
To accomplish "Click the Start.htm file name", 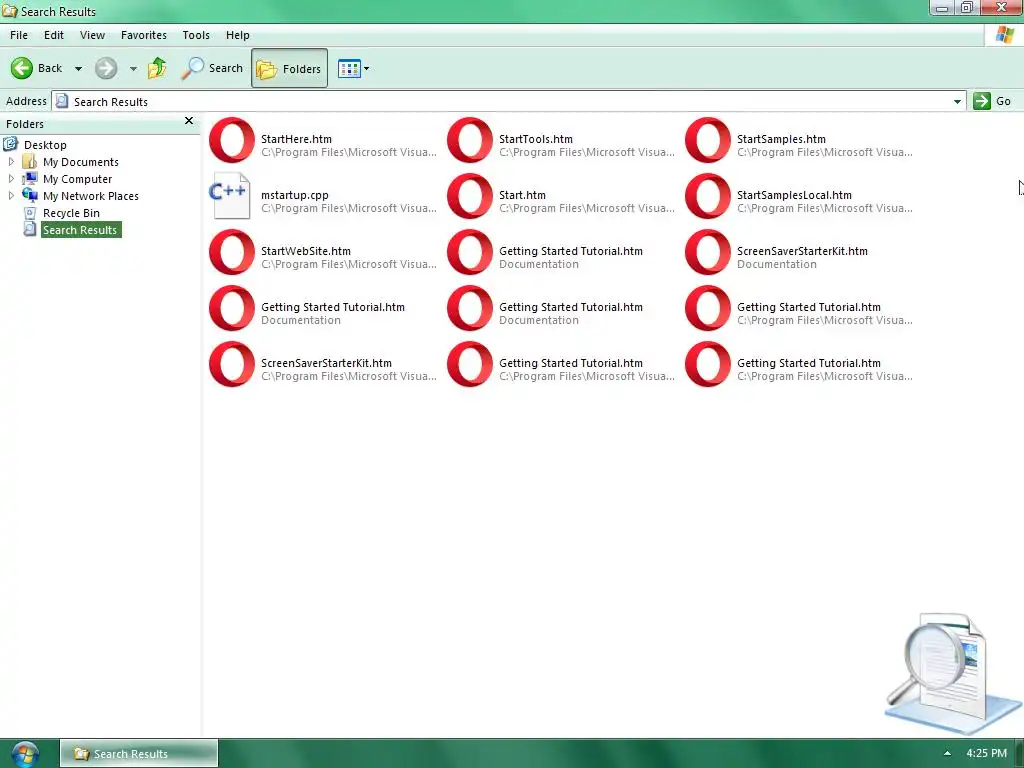I will point(522,195).
